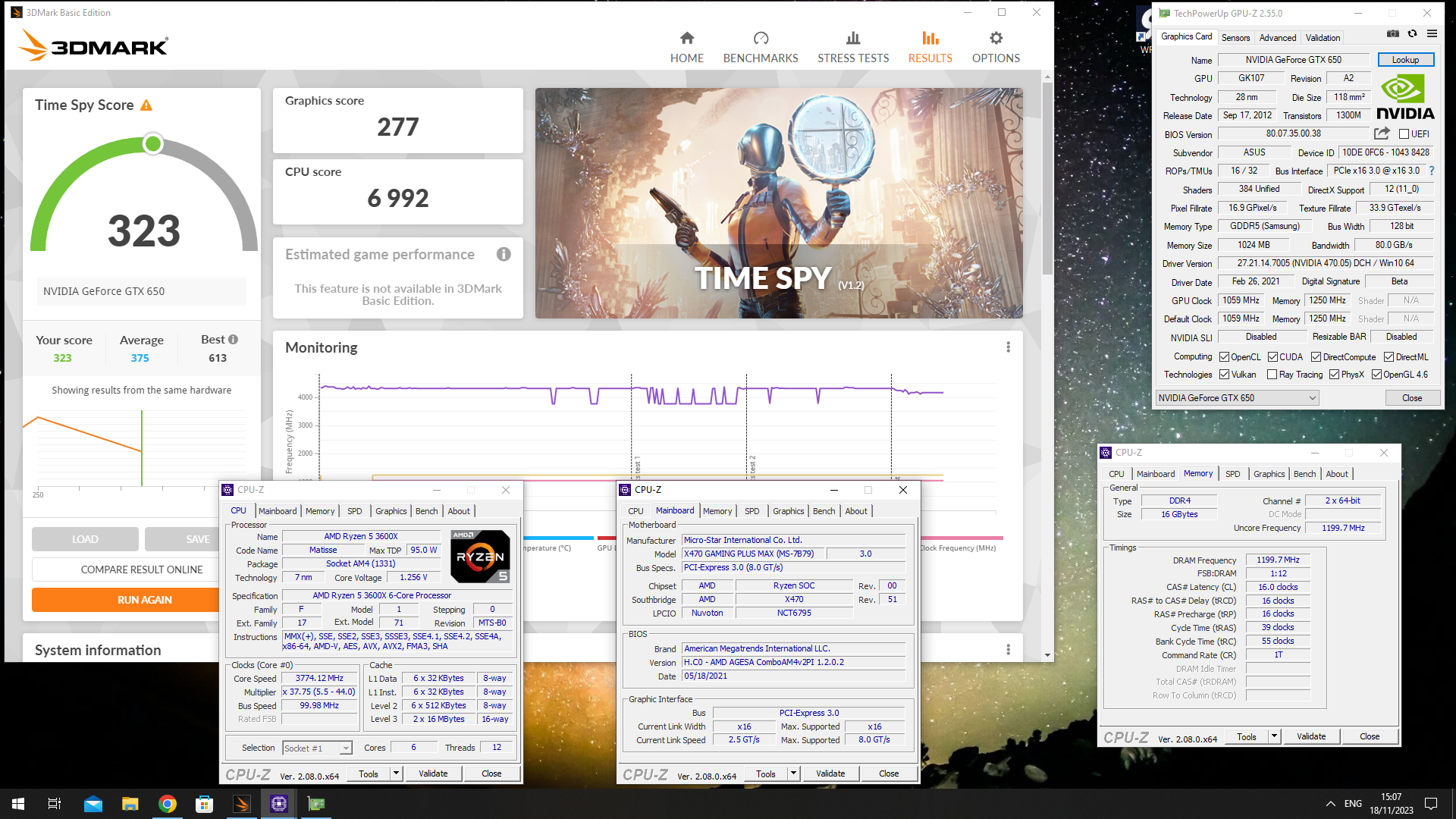This screenshot has width=1456, height=819.
Task: Take GPU-Z screenshot with camera icon
Action: (x=1393, y=34)
